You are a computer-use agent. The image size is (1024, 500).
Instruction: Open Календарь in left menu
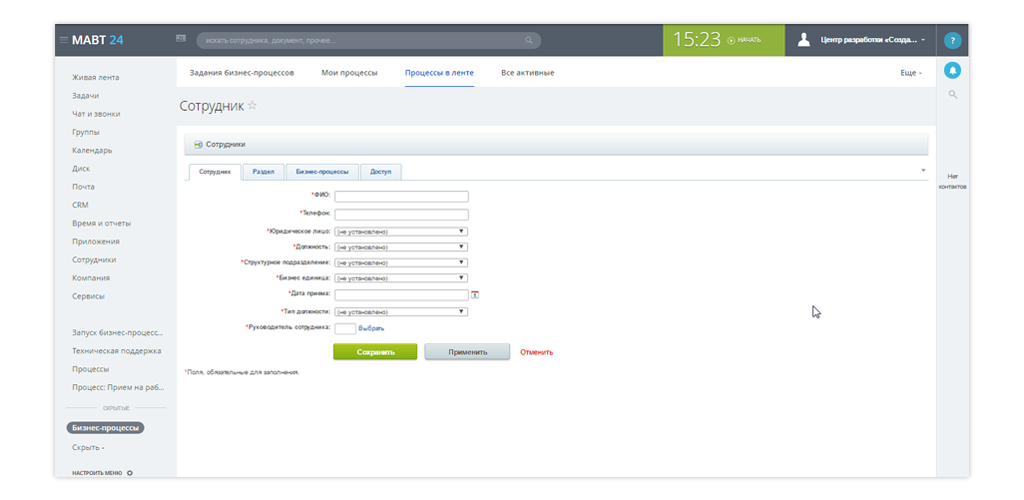pyautogui.click(x=92, y=150)
